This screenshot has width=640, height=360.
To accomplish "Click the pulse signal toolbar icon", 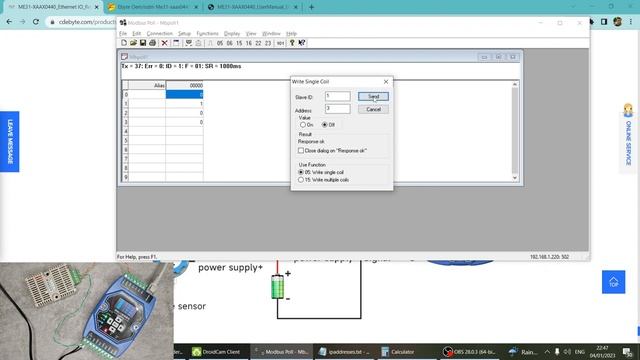I will (210, 43).
